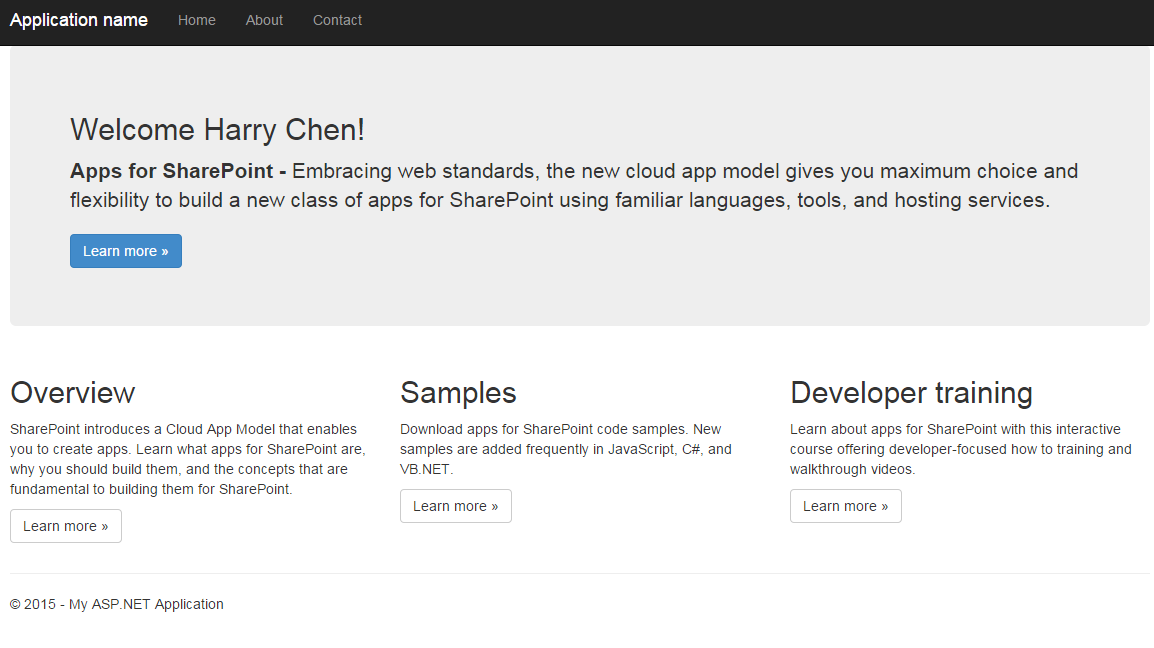Click the Application name brand link
This screenshot has width=1154, height=648.
(79, 20)
